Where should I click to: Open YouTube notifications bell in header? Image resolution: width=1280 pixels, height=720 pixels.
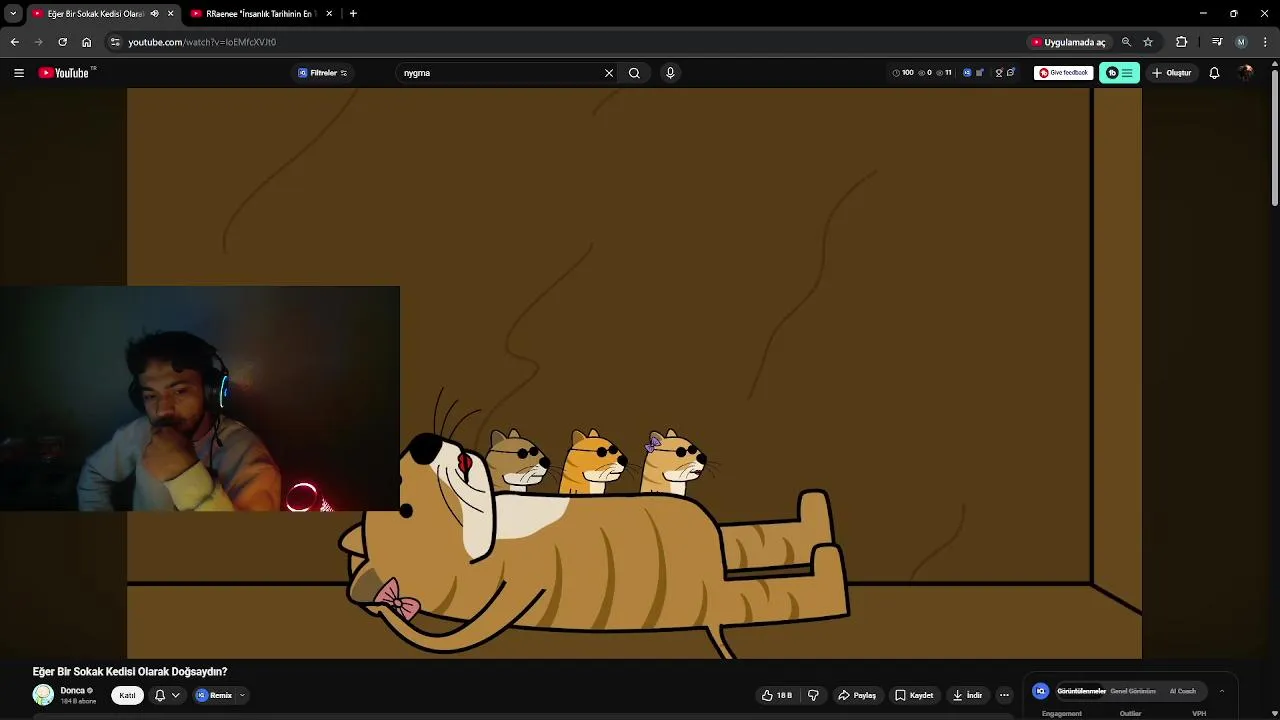click(x=1214, y=73)
